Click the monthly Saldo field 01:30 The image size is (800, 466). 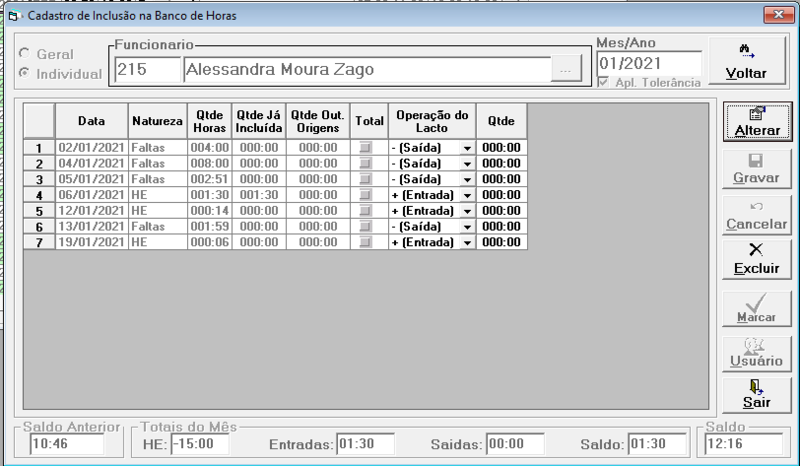pyautogui.click(x=657, y=444)
